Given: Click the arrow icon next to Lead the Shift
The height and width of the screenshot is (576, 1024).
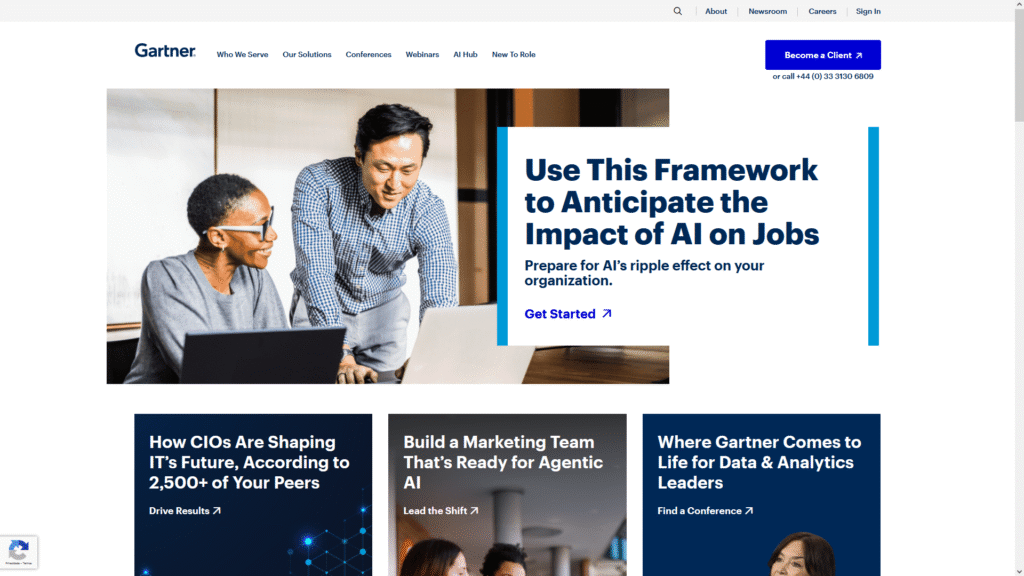Looking at the screenshot, I should (x=475, y=511).
